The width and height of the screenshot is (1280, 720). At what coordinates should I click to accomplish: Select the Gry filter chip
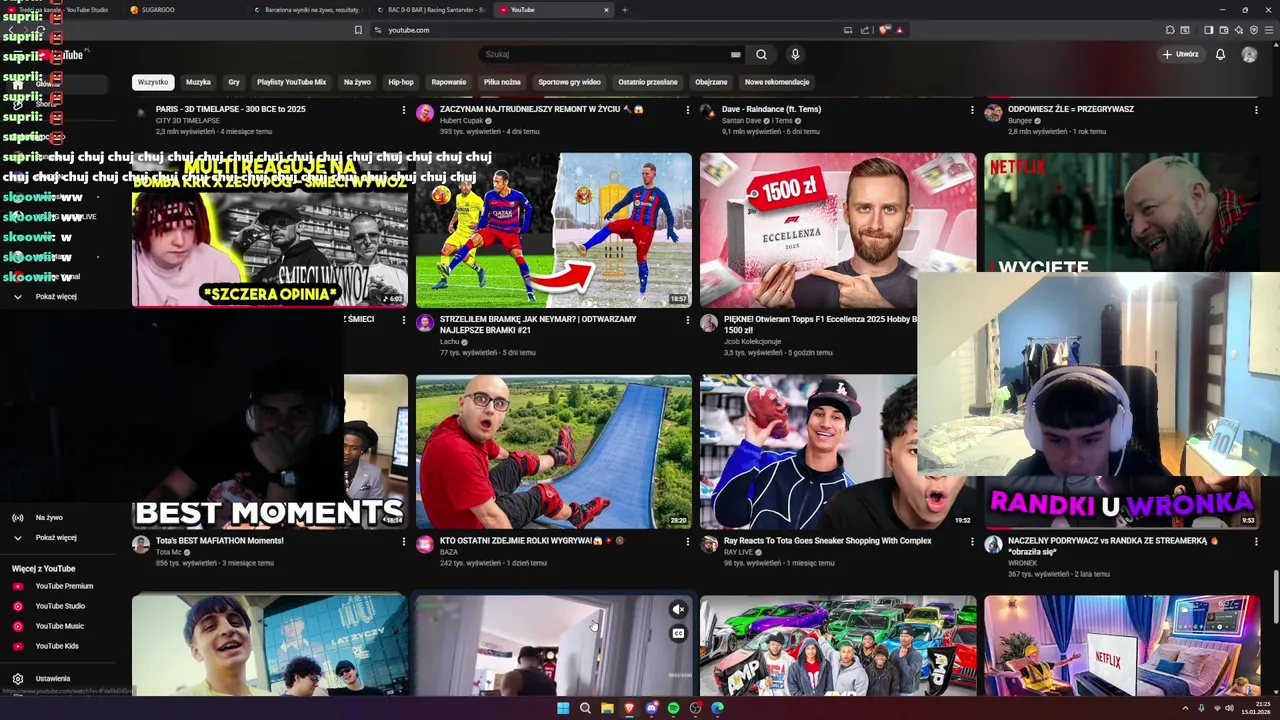tap(234, 82)
